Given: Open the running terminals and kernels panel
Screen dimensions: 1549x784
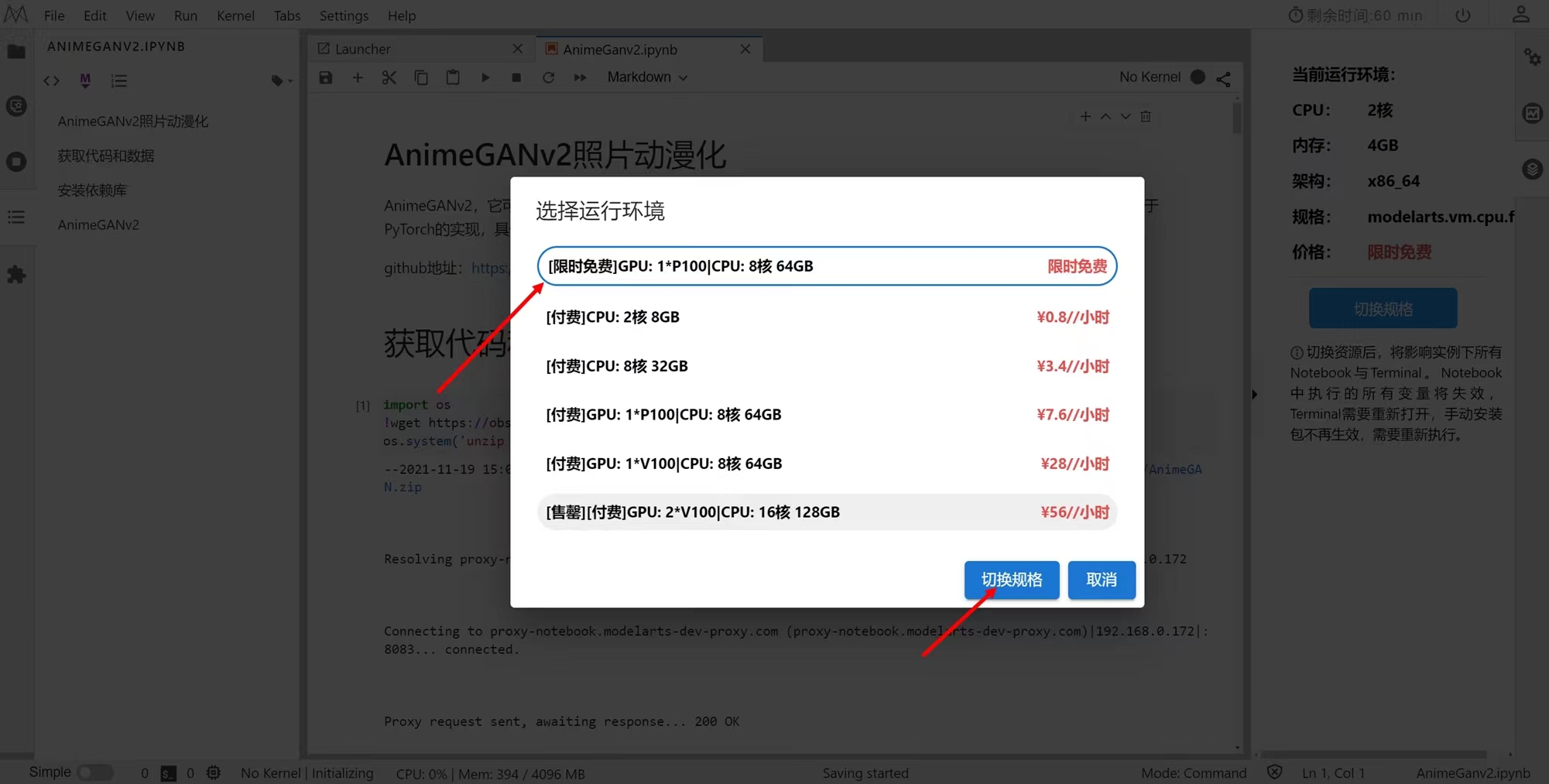Looking at the screenshot, I should click(x=17, y=163).
